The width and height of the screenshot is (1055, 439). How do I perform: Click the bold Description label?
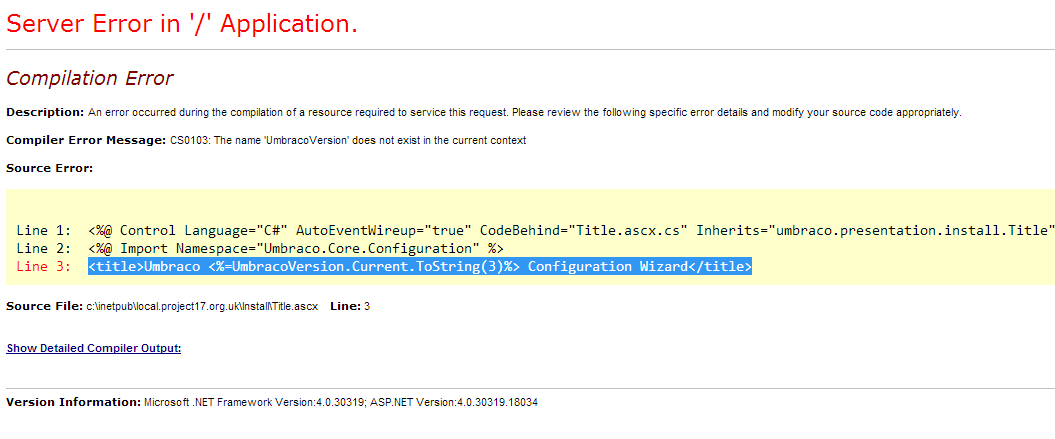[x=45, y=112]
